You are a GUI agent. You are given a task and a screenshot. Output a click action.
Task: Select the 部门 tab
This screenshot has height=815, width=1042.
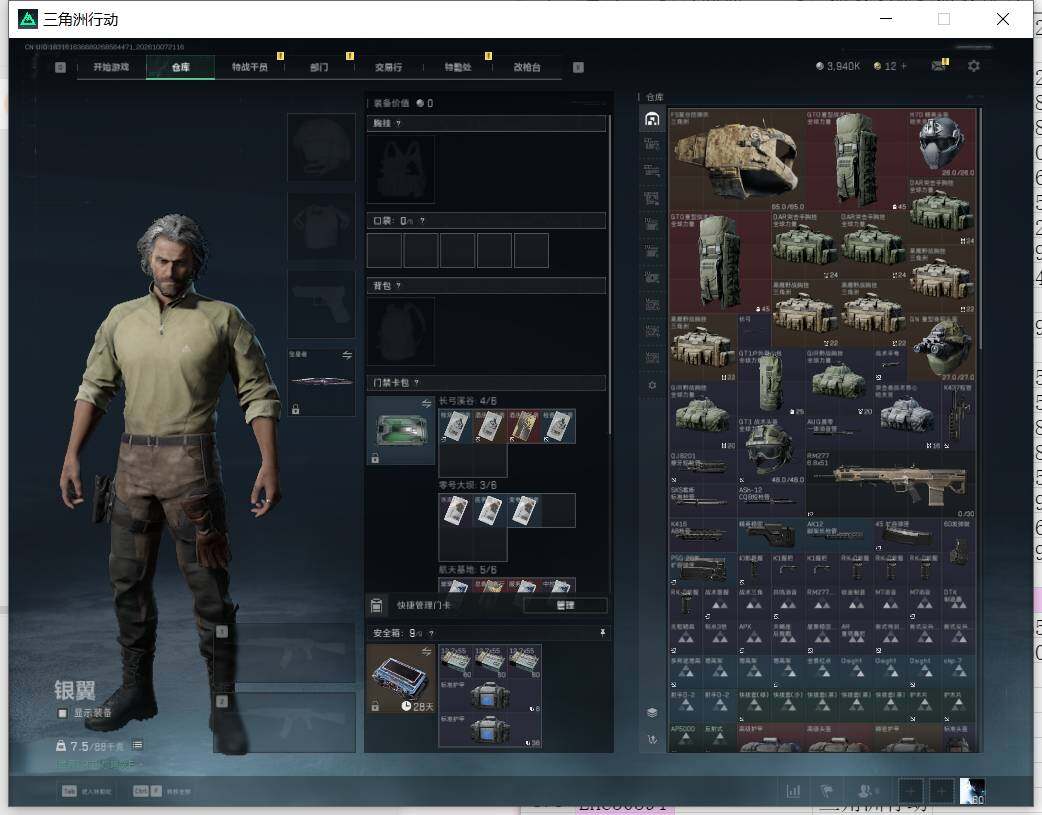pyautogui.click(x=319, y=67)
